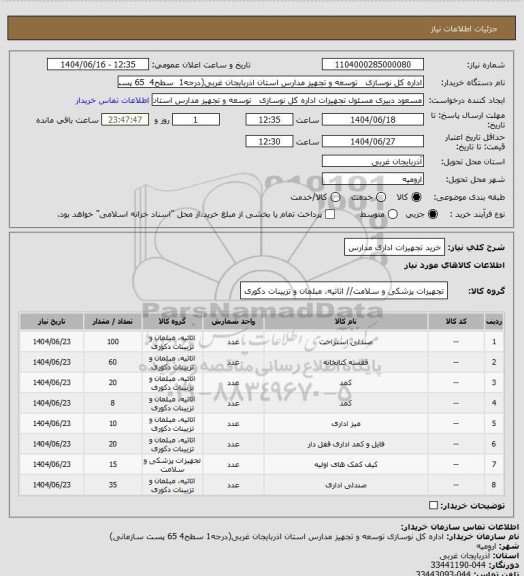This screenshot has height=576, width=524.
Task: Click item name فایل و کمد اداری قفل دار
Action: (345, 444)
